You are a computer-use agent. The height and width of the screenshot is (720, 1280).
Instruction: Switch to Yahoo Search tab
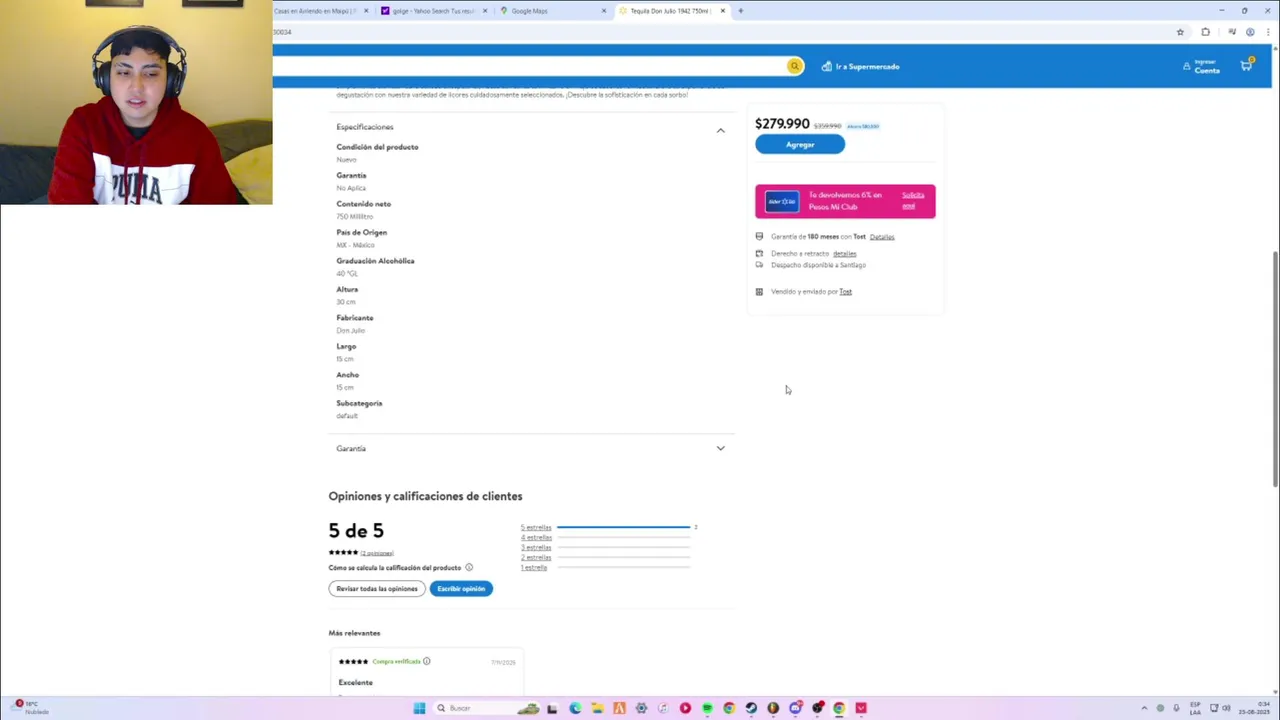coord(433,11)
